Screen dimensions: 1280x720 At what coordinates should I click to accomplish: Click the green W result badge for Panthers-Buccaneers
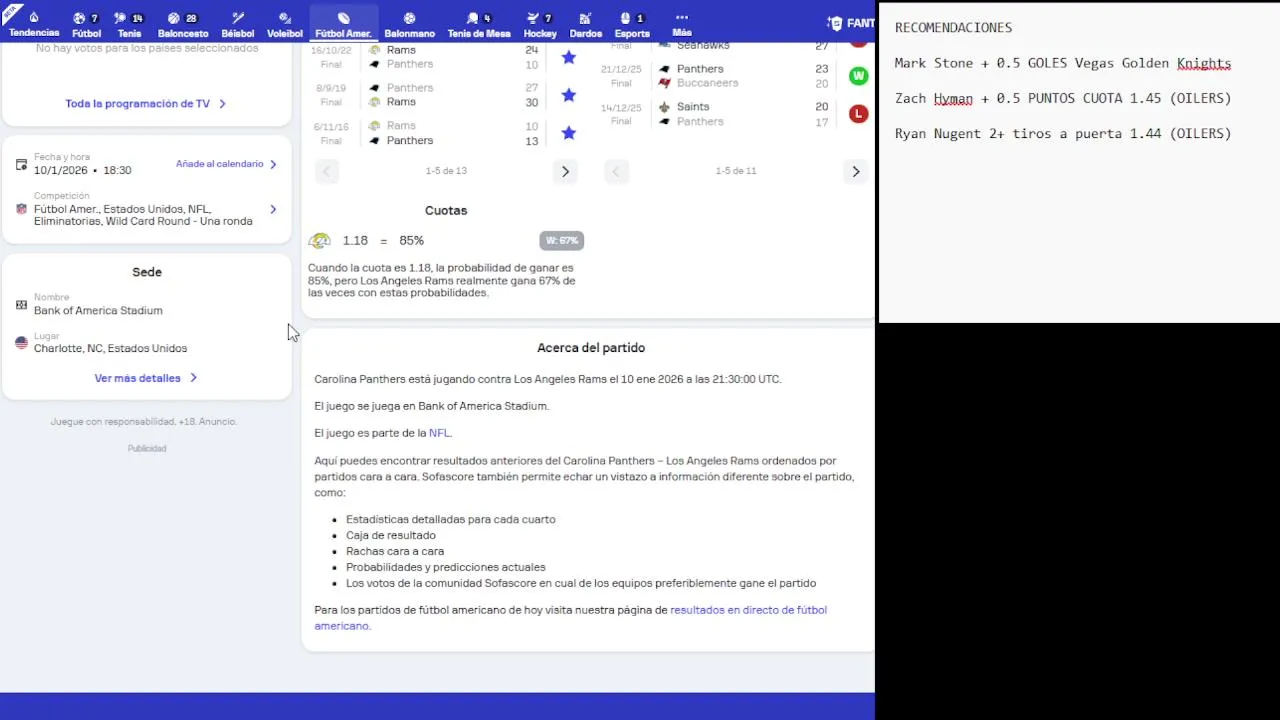[858, 76]
